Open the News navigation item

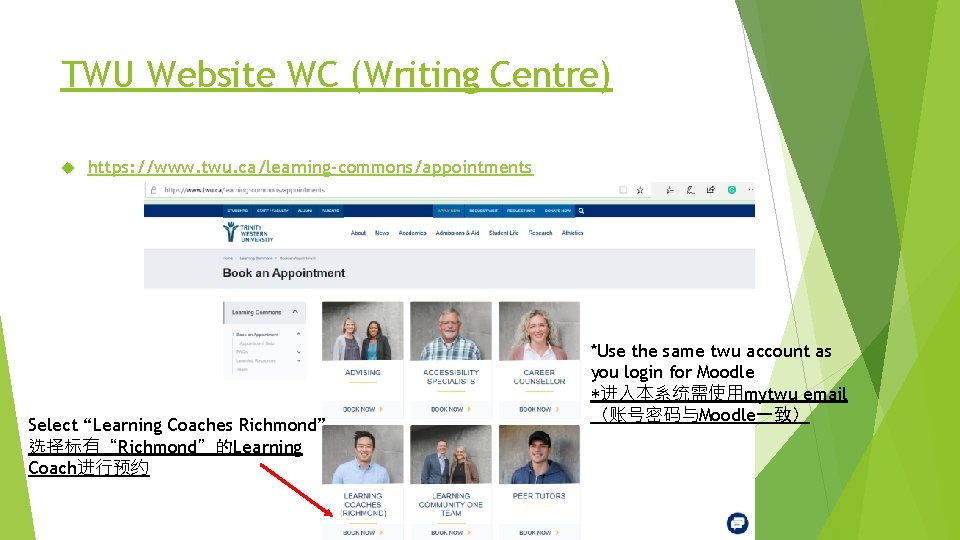coord(382,233)
